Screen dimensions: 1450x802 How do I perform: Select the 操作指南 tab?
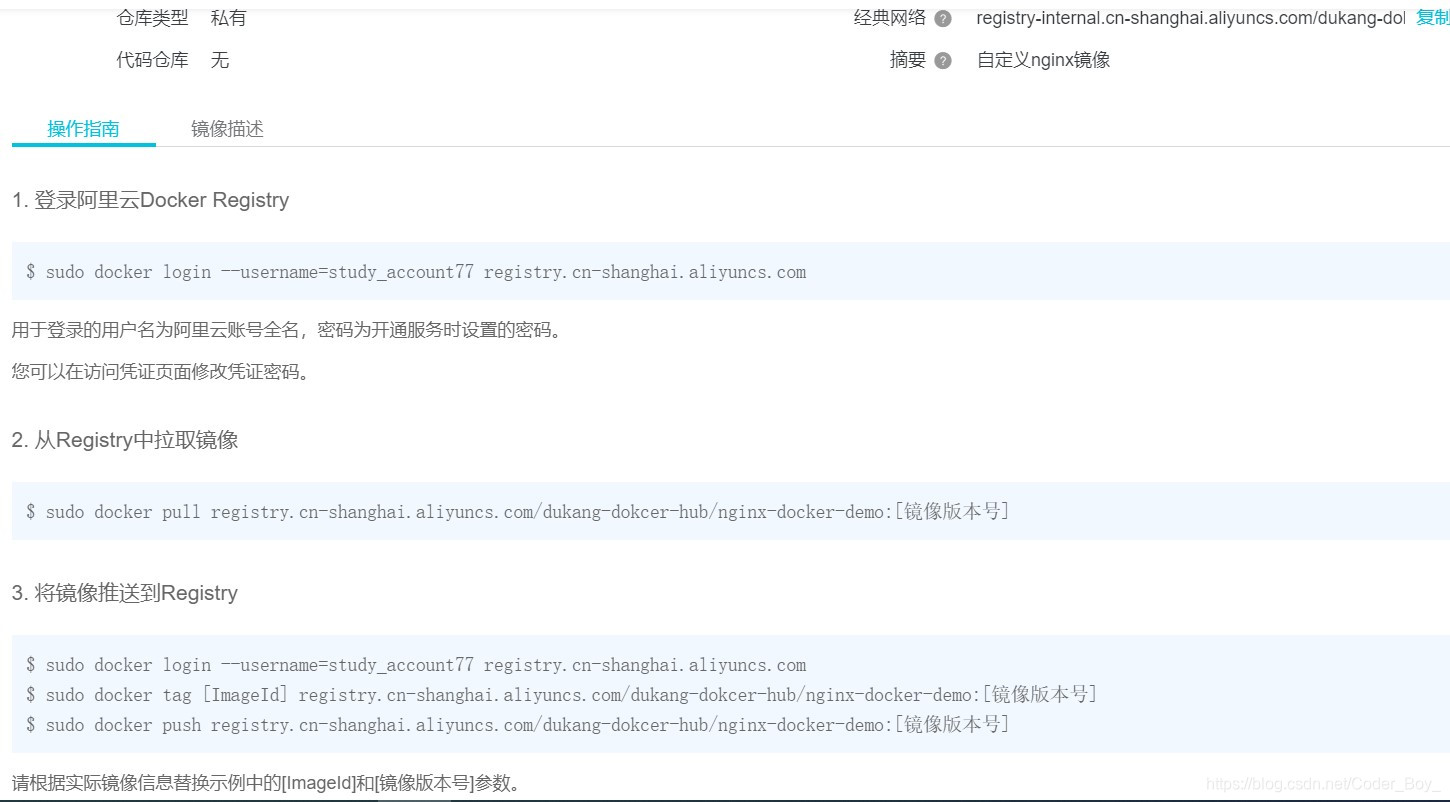click(x=82, y=128)
